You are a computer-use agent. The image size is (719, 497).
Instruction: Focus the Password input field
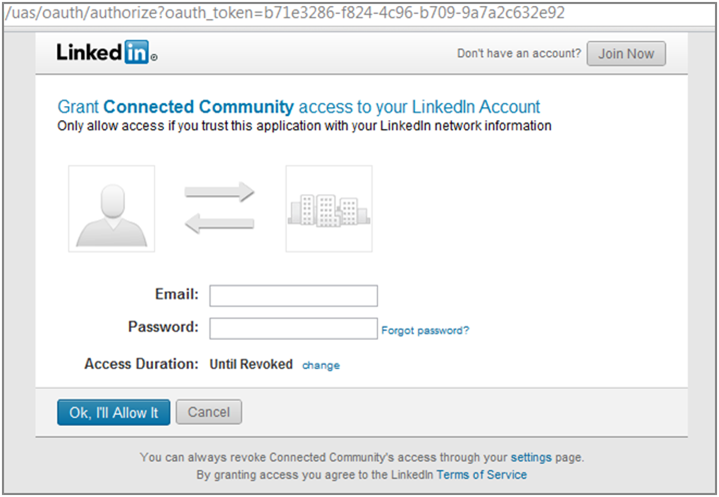point(293,328)
